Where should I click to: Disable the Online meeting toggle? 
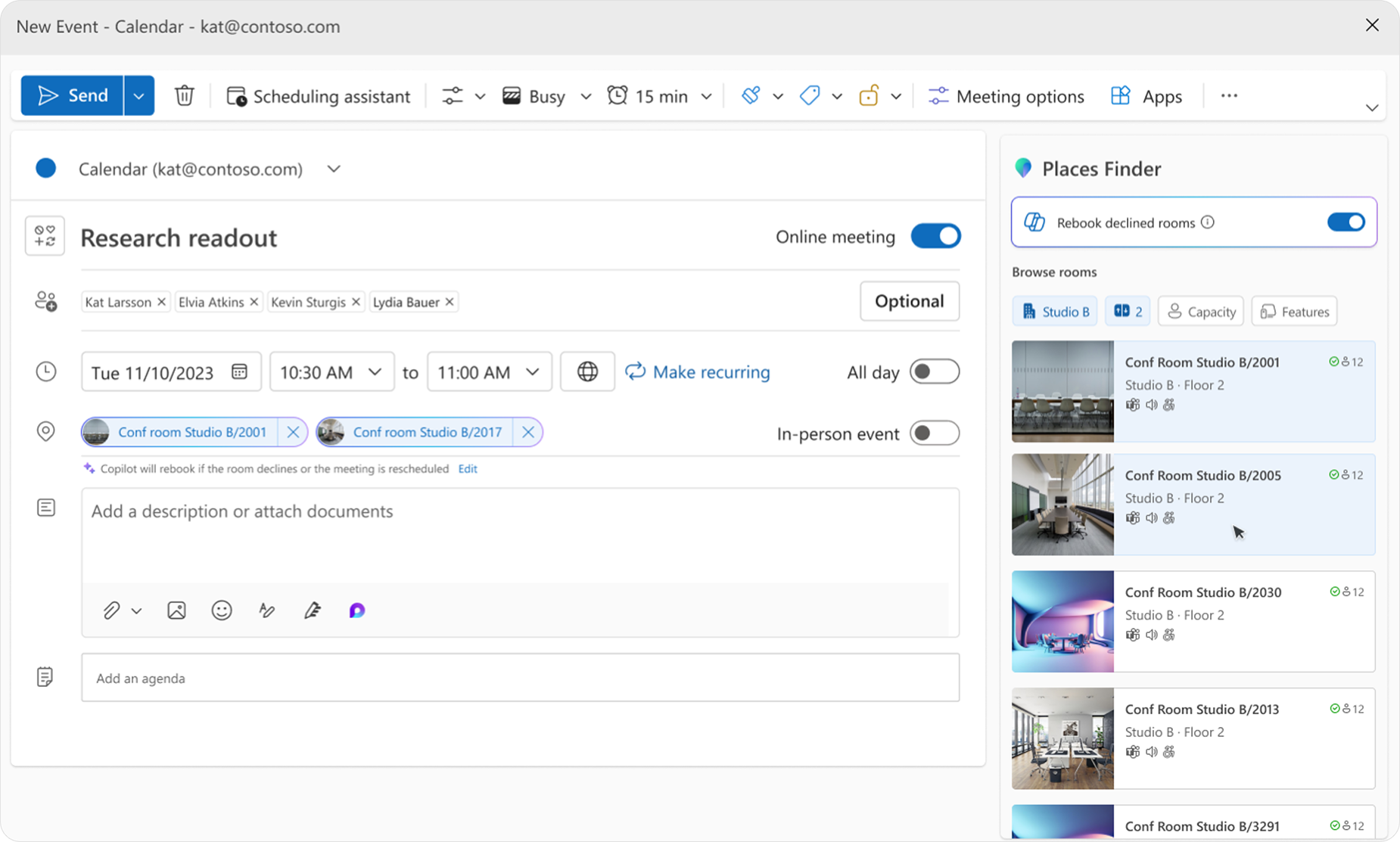(x=936, y=236)
